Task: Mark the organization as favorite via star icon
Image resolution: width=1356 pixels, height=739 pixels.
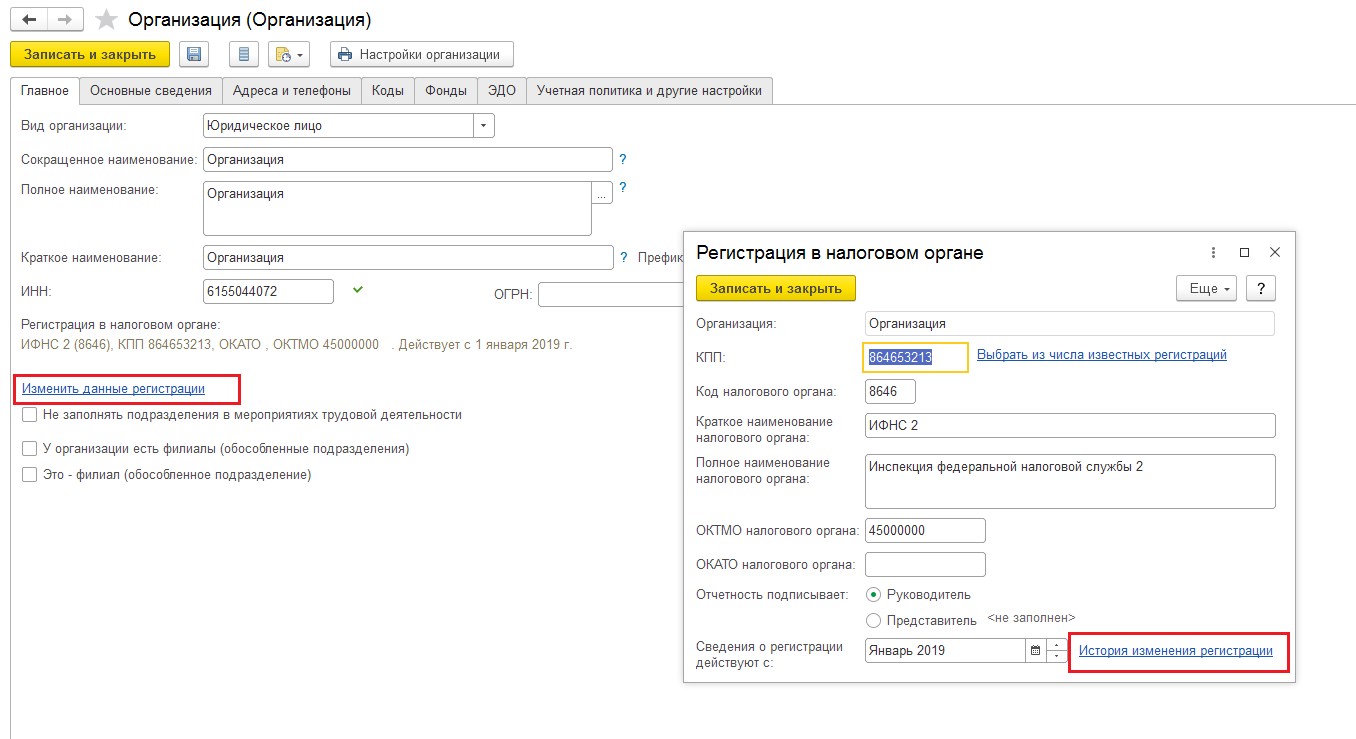Action: 102,18
